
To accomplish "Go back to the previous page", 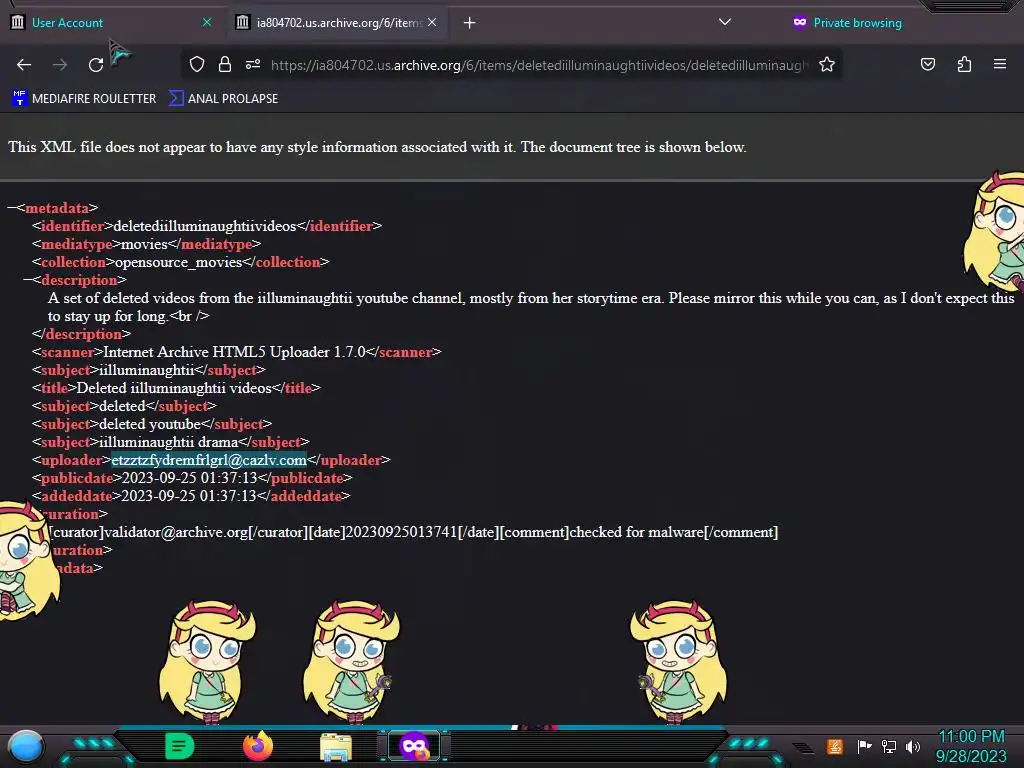I will coord(24,65).
